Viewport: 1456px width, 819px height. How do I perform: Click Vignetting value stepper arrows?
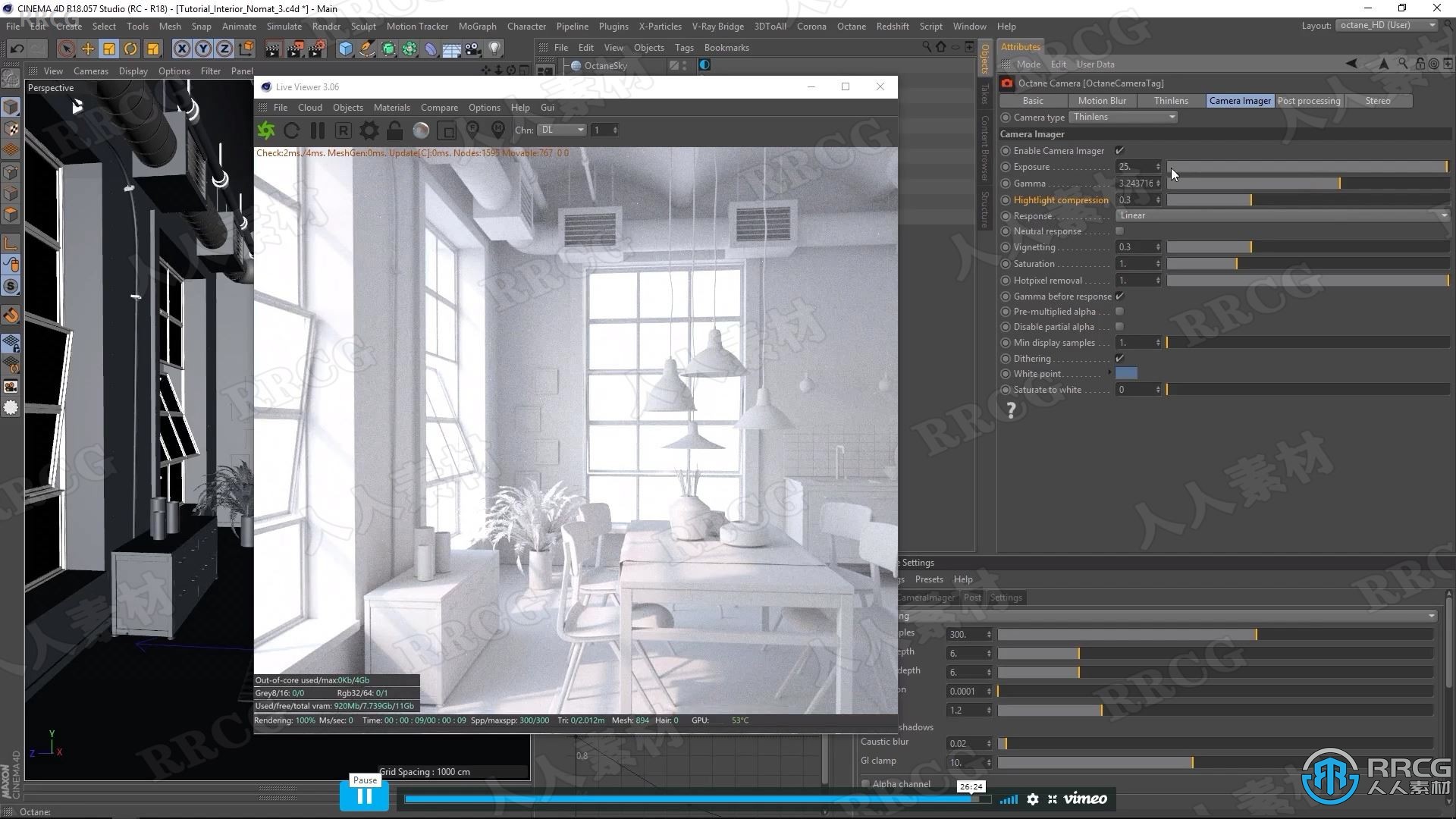pos(1158,247)
